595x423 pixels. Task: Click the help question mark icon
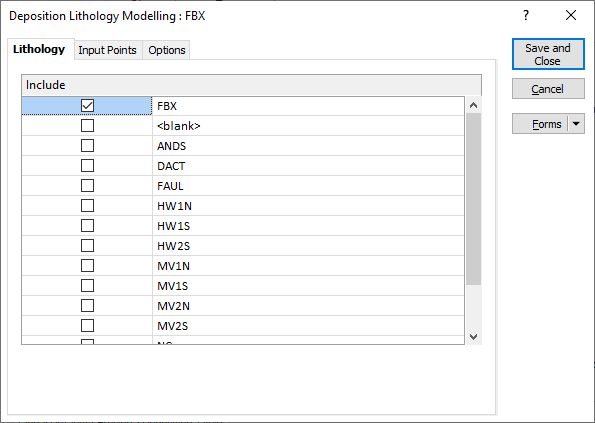click(526, 16)
